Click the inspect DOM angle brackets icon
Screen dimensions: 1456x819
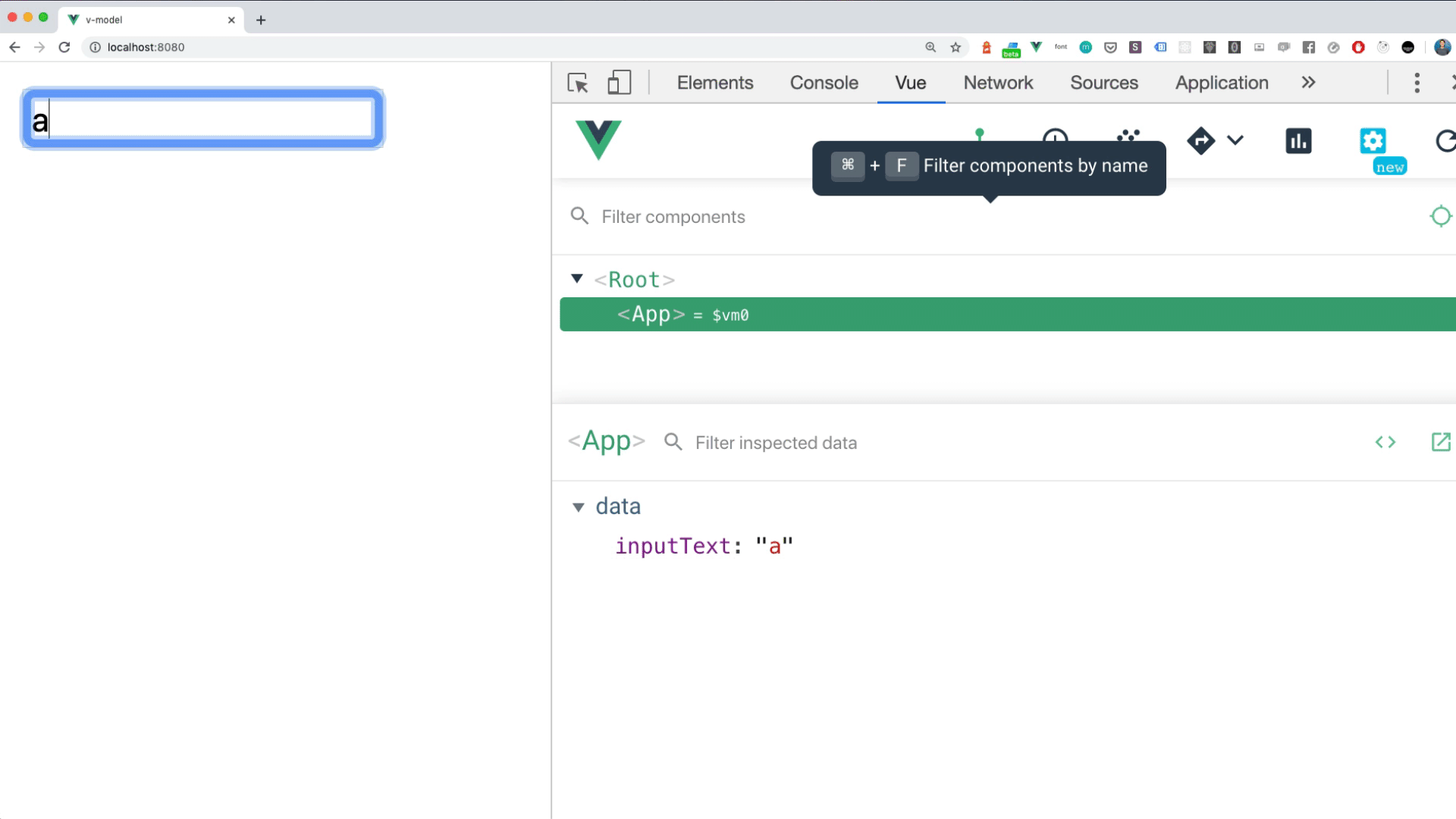[x=1385, y=442]
